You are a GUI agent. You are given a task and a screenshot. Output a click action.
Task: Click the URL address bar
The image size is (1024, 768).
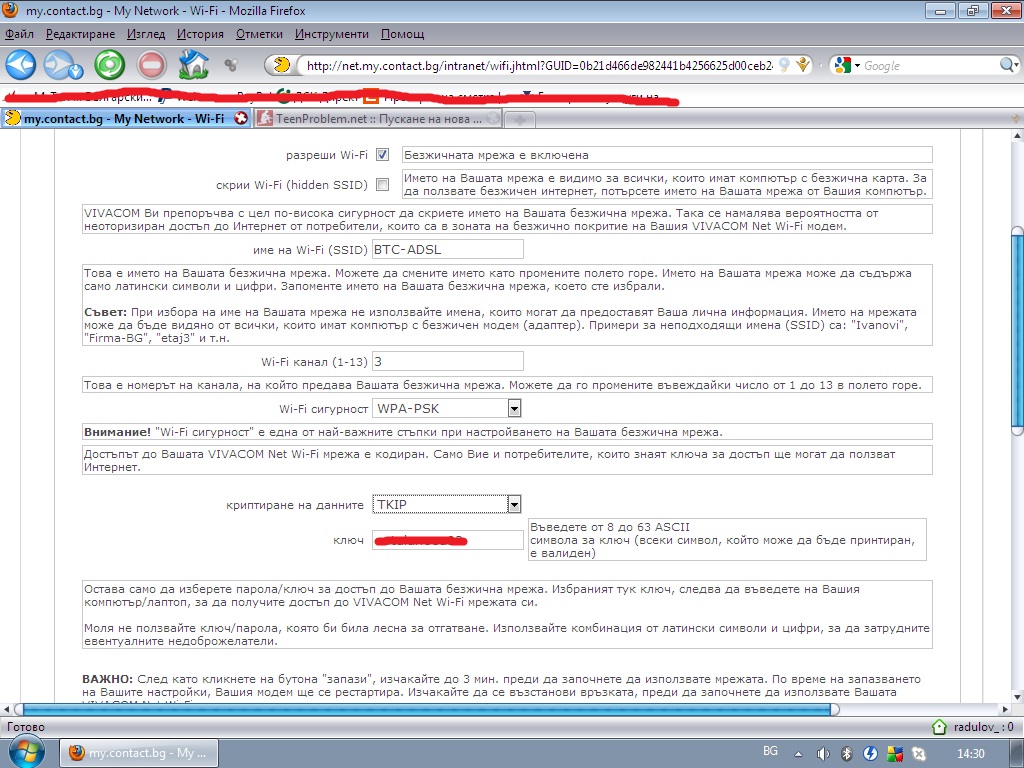pos(539,65)
